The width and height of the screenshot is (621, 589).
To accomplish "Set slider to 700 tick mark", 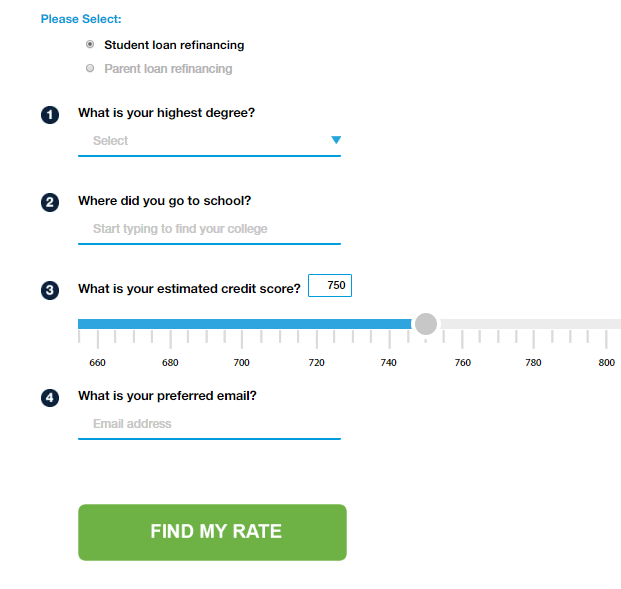I will pyautogui.click(x=242, y=324).
